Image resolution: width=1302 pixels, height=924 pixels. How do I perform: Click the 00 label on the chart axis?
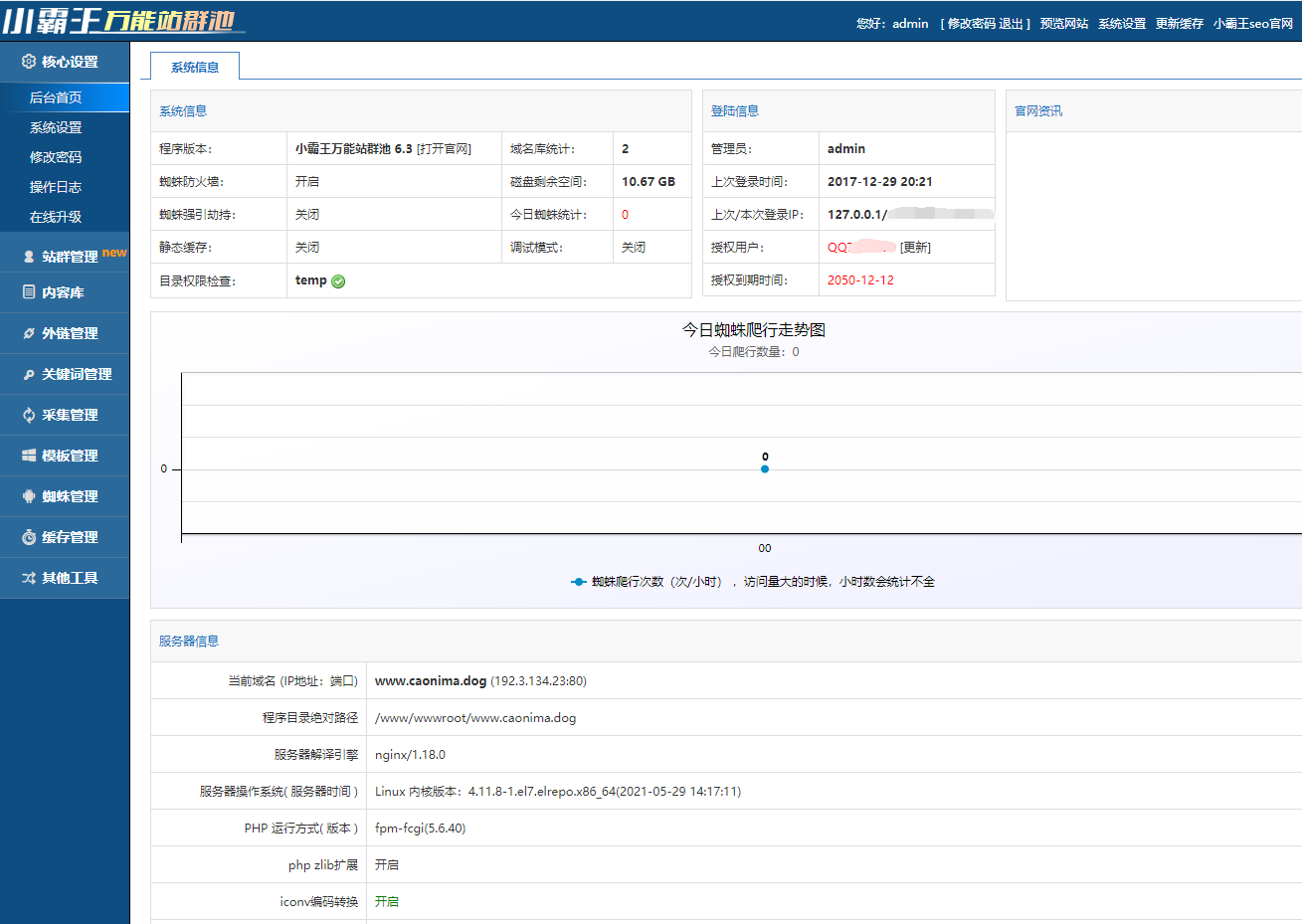click(x=765, y=548)
